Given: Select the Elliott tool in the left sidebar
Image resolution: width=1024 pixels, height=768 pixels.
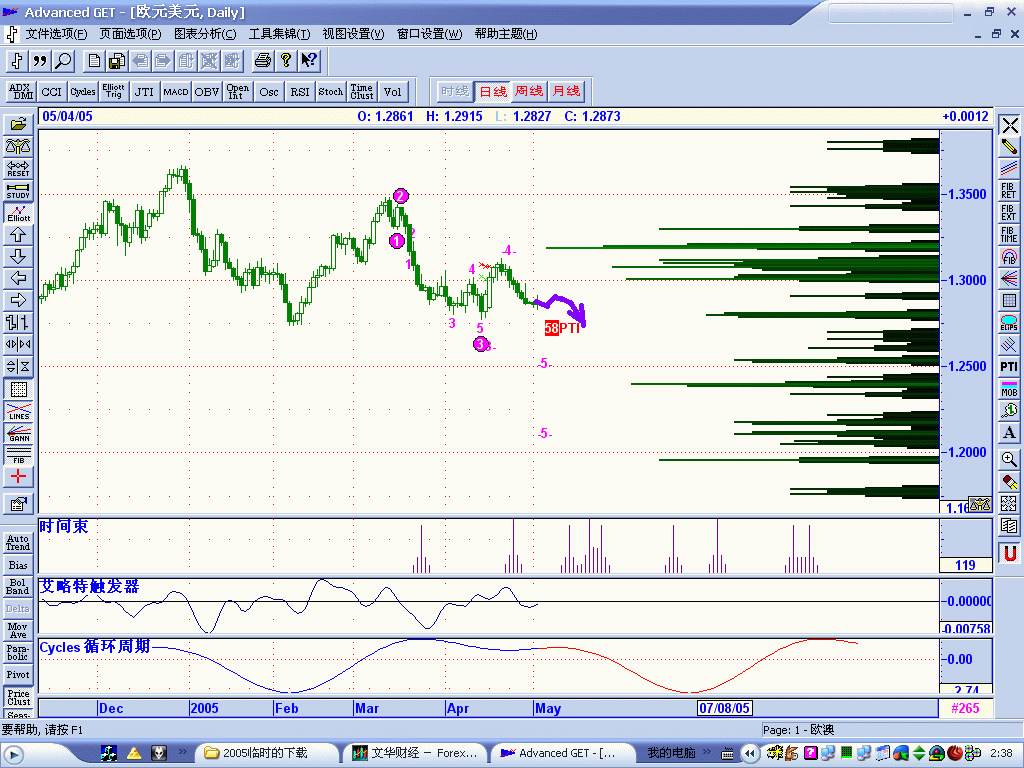Looking at the screenshot, I should click(17, 213).
